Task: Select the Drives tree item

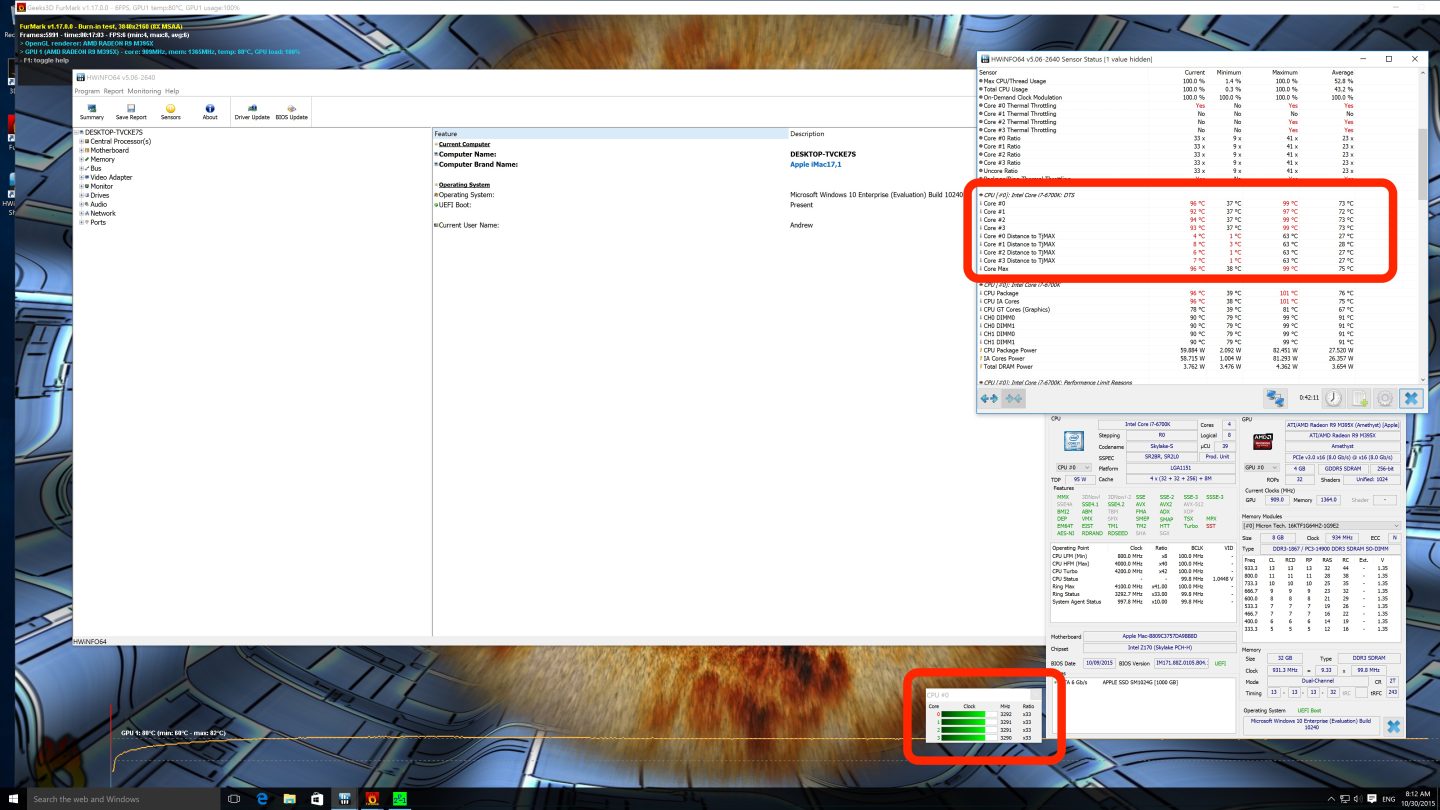Action: (x=100, y=196)
